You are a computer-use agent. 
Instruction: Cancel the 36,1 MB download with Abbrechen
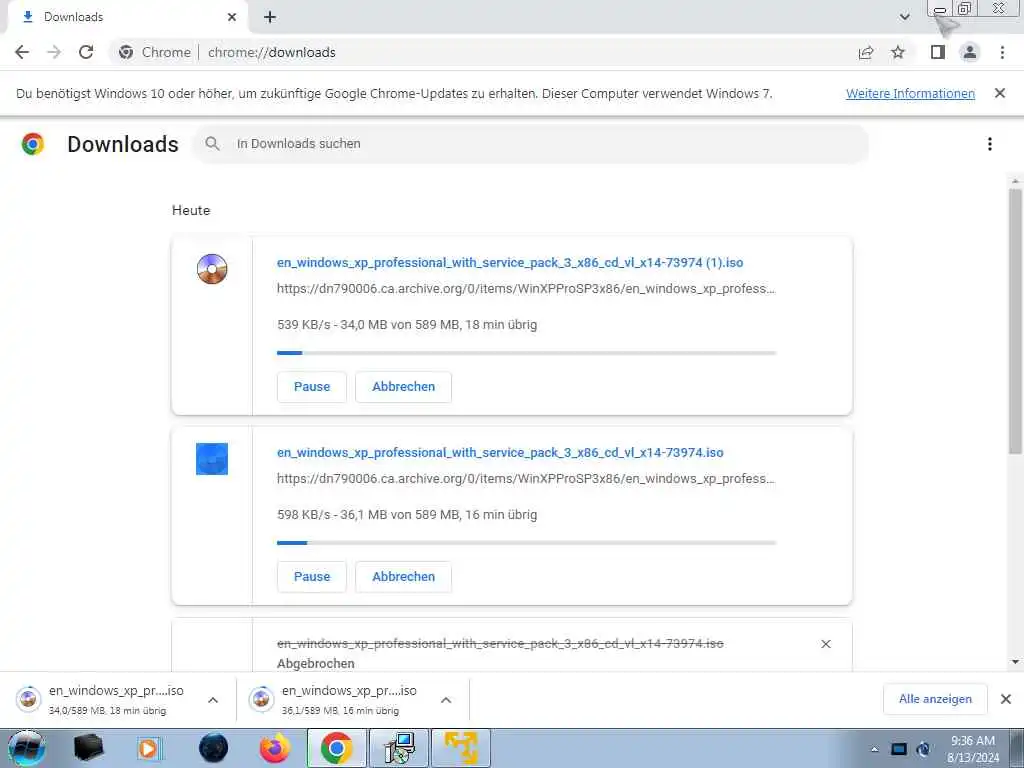404,577
